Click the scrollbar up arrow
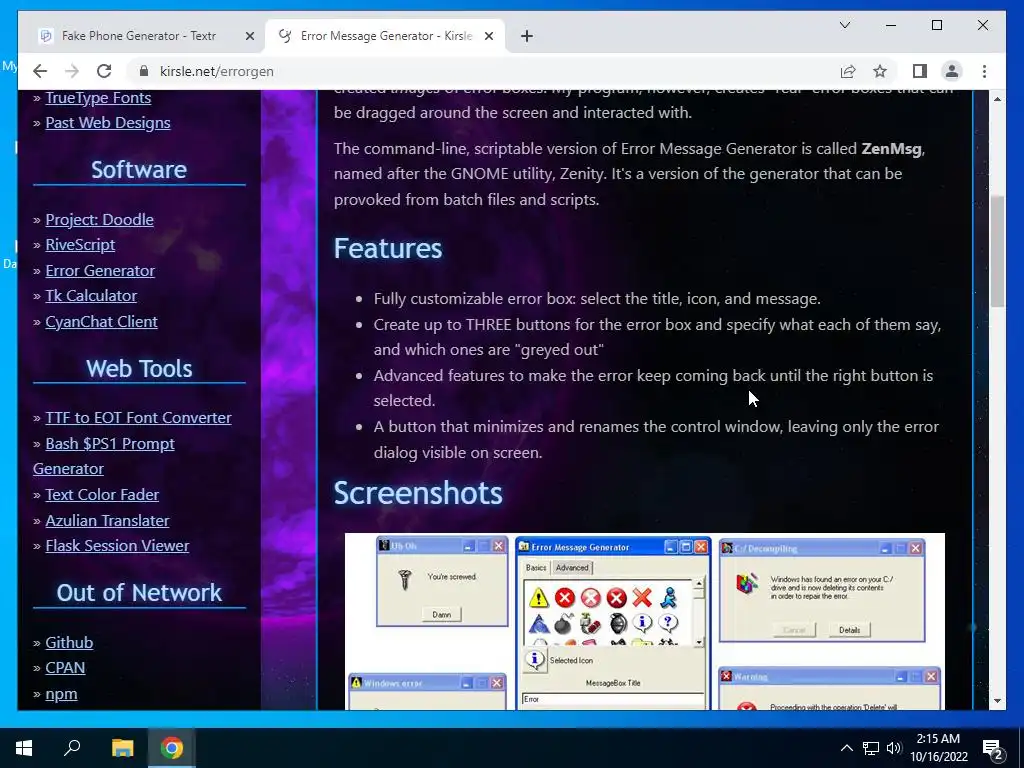 coord(997,99)
